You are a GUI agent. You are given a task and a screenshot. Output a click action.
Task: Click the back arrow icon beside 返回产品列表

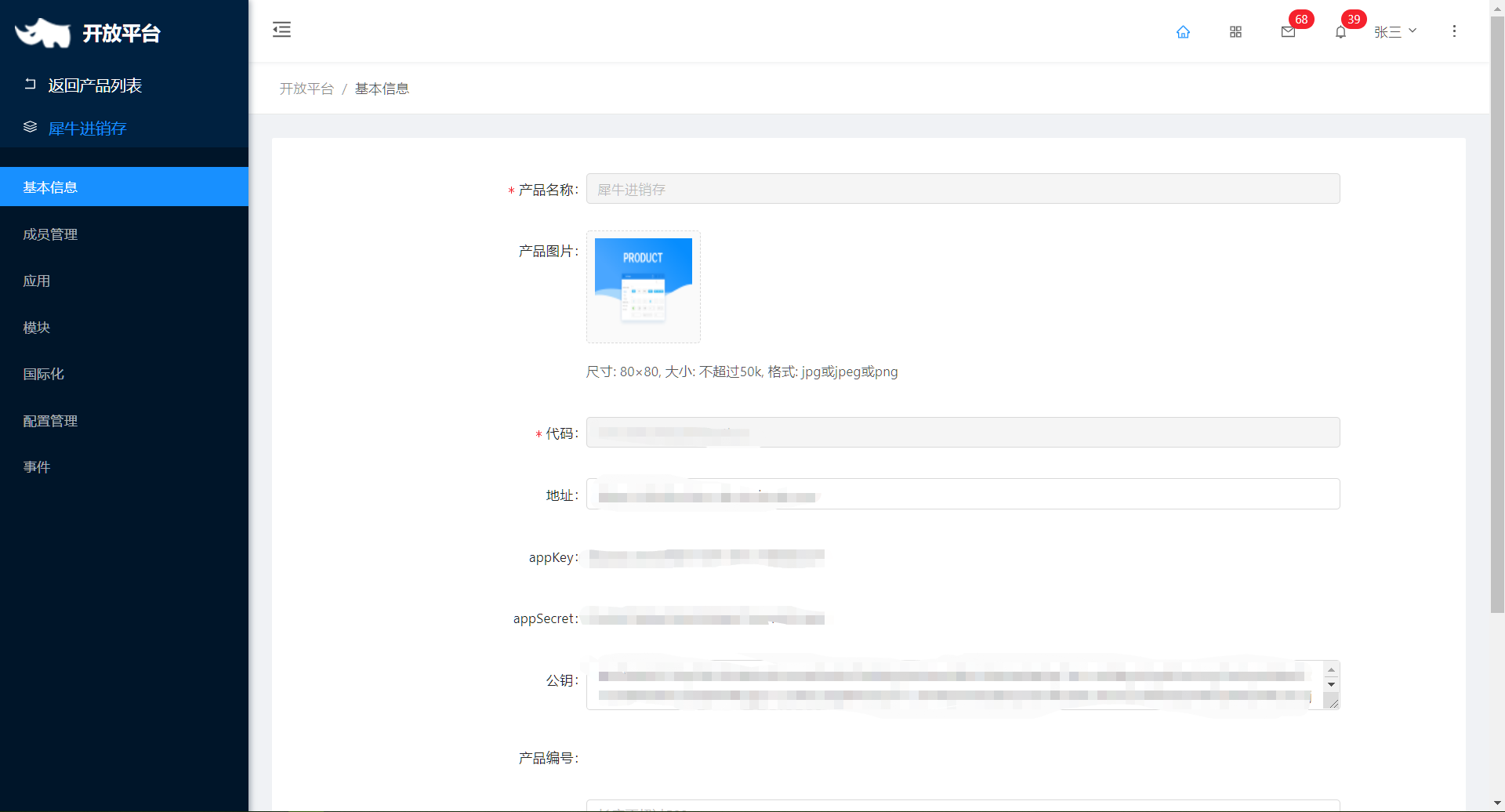[31, 84]
